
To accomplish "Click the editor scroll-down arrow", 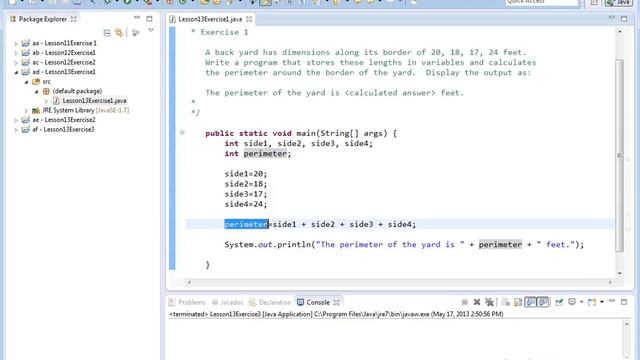I will coord(620,273).
